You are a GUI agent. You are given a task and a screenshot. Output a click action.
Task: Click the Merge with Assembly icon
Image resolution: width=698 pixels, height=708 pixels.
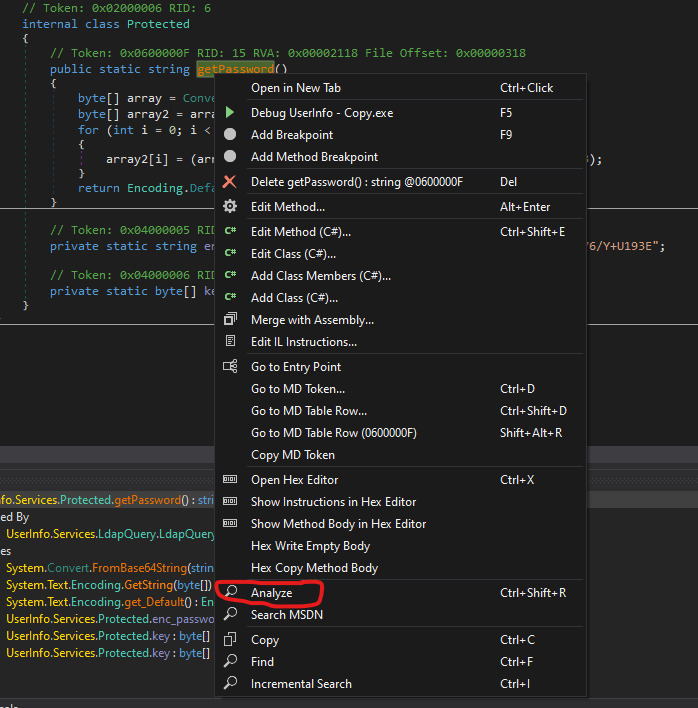230,320
